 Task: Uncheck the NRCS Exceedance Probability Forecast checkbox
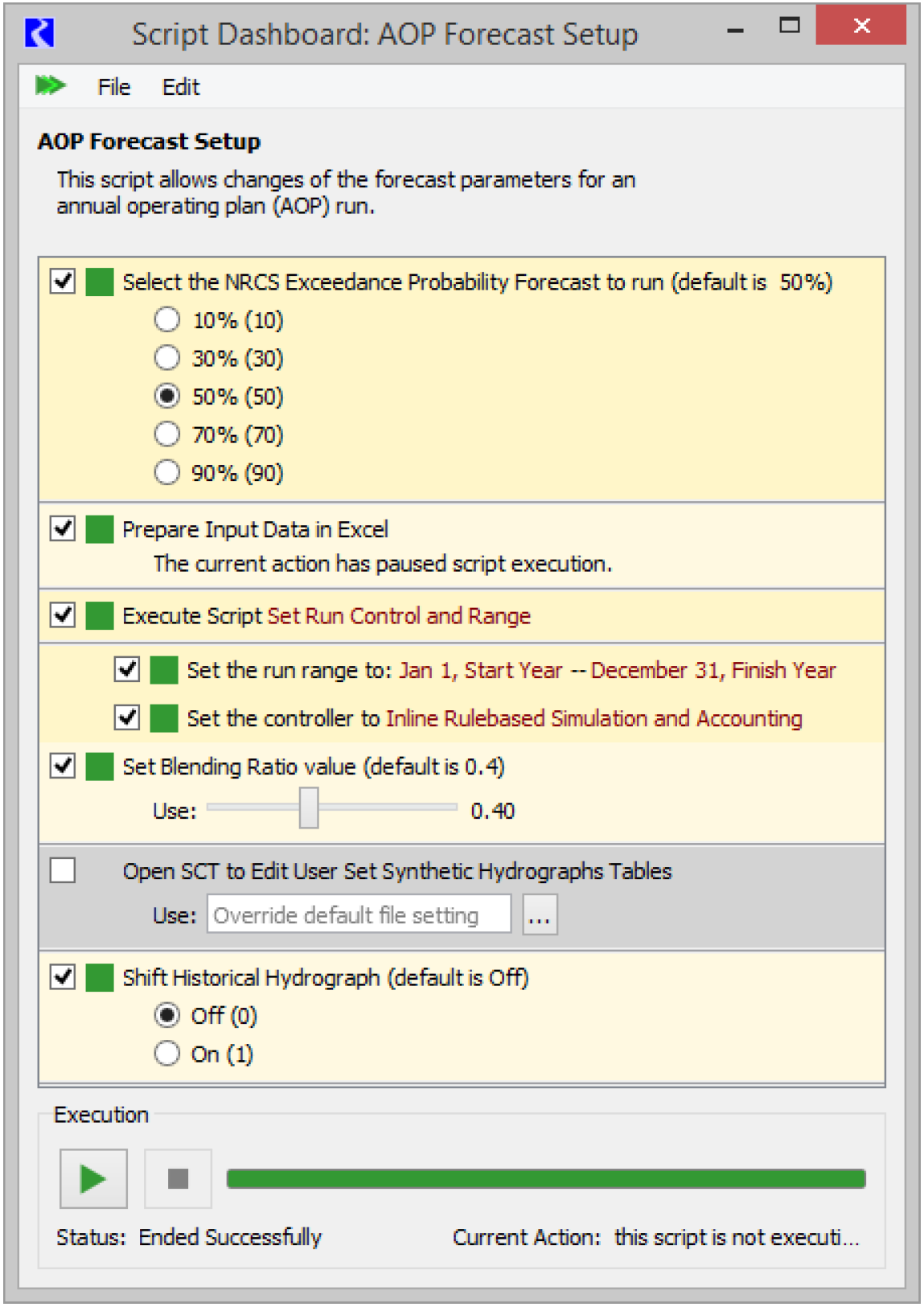coord(63,282)
